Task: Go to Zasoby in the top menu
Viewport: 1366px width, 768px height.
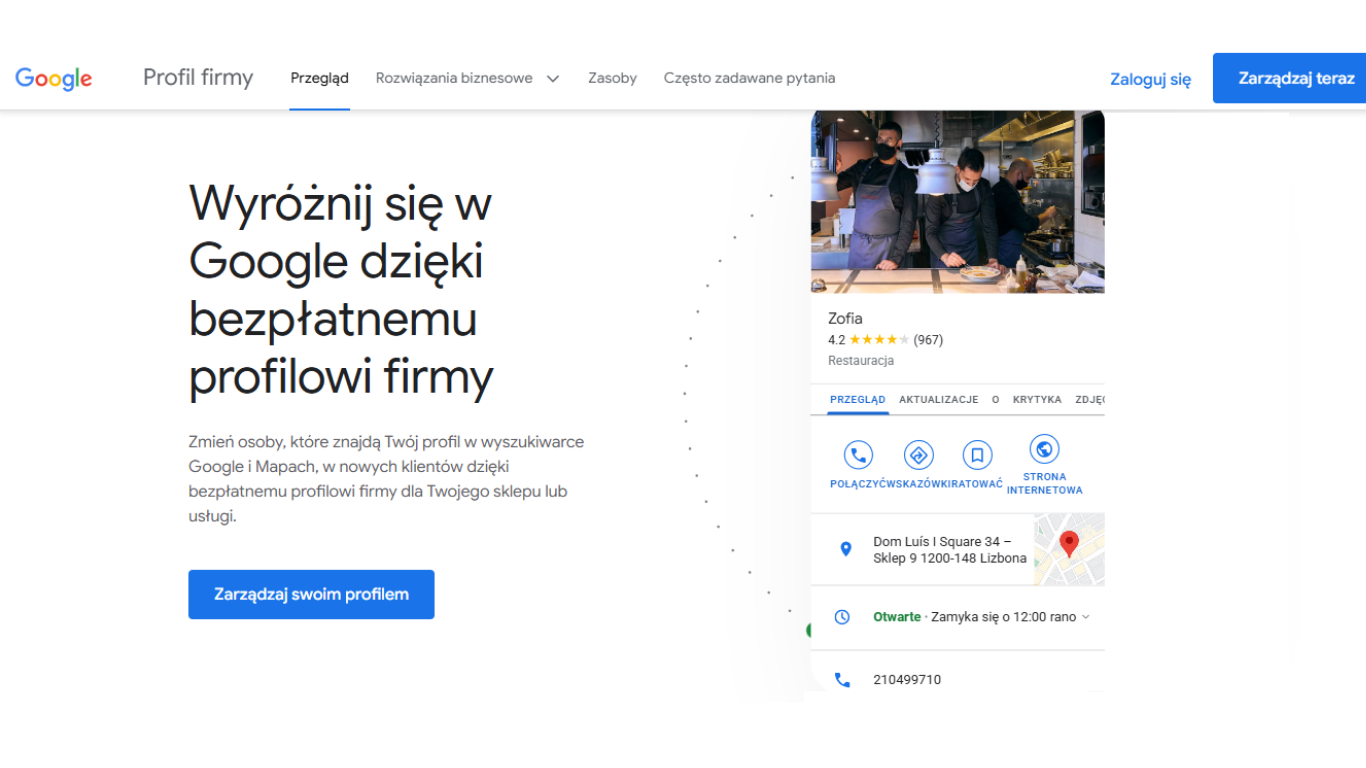Action: [612, 78]
